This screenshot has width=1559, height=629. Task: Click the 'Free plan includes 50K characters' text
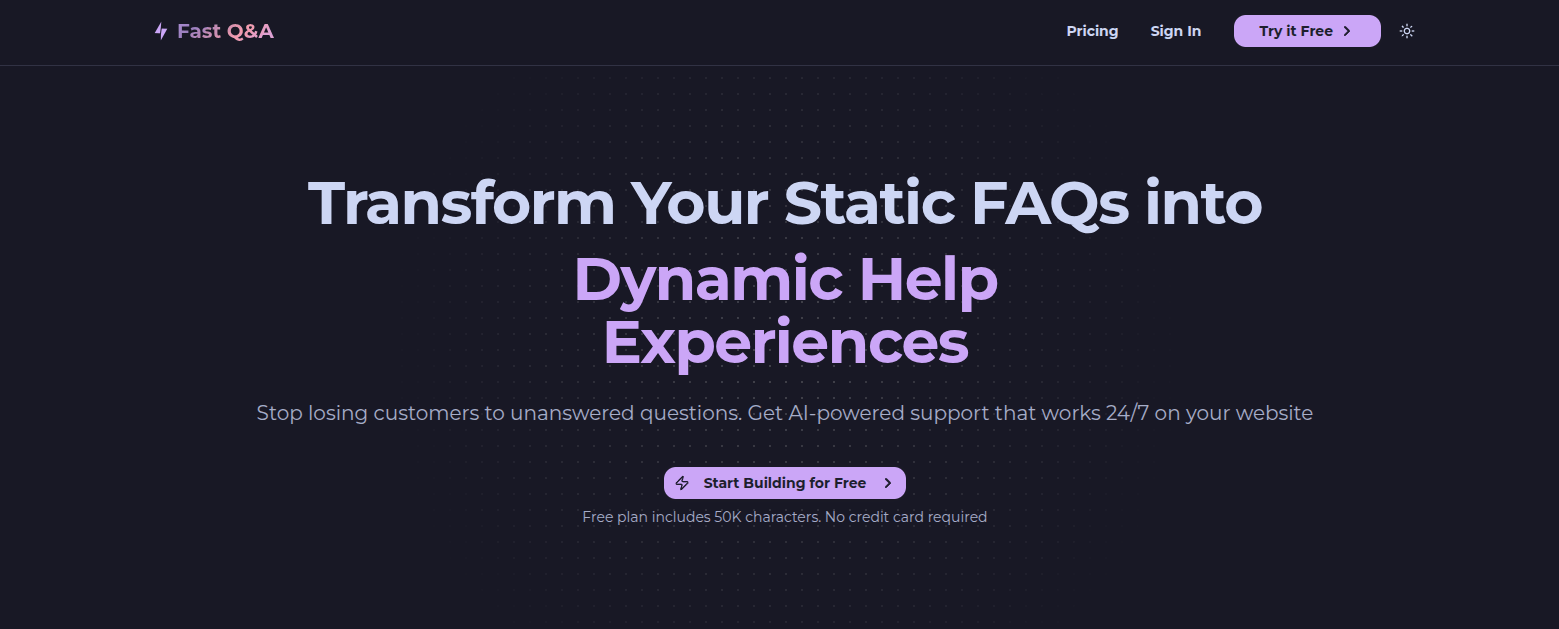click(700, 517)
